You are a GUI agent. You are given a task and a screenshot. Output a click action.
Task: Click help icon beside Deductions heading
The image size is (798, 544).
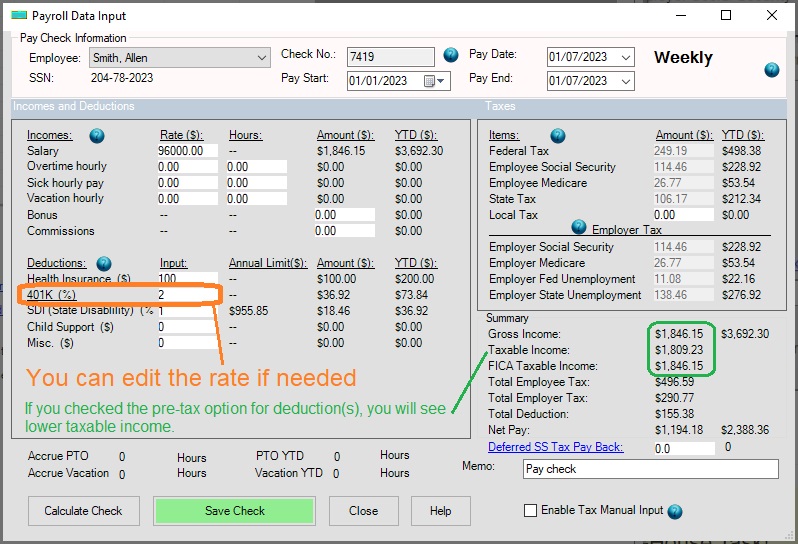(104, 263)
